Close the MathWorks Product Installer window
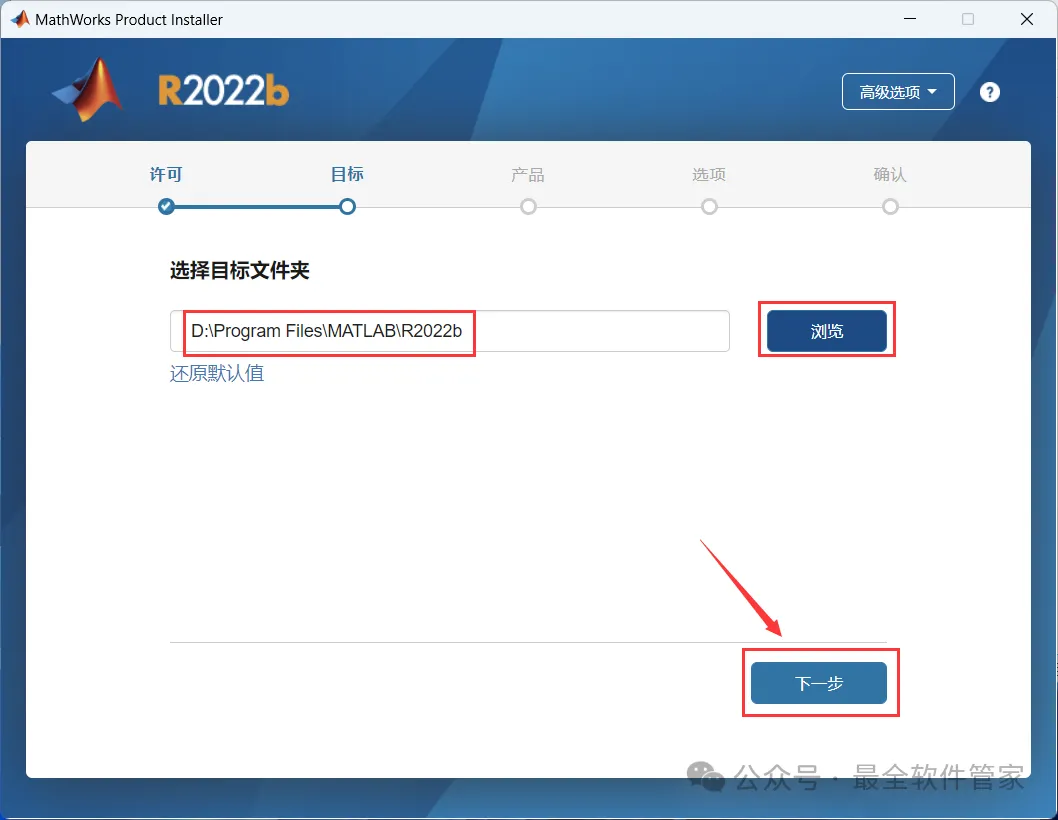The image size is (1058, 820). (x=1026, y=19)
